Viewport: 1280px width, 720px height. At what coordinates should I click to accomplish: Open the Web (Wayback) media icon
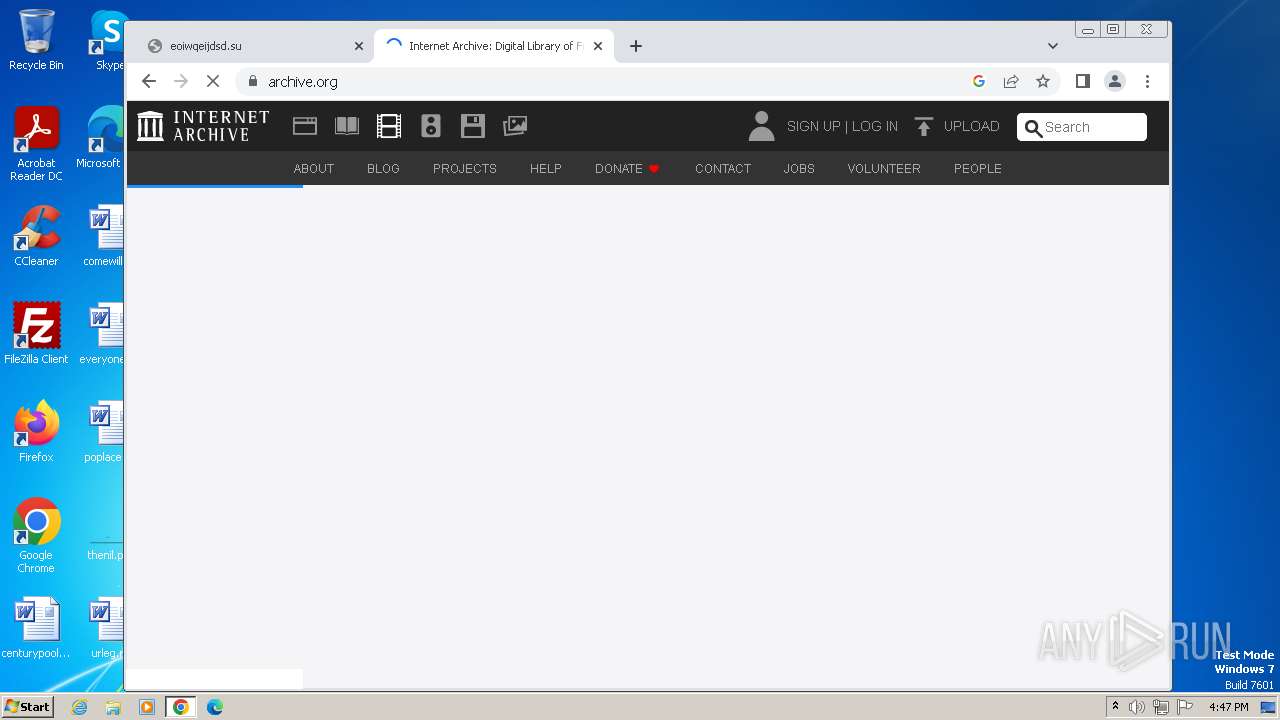[305, 126]
